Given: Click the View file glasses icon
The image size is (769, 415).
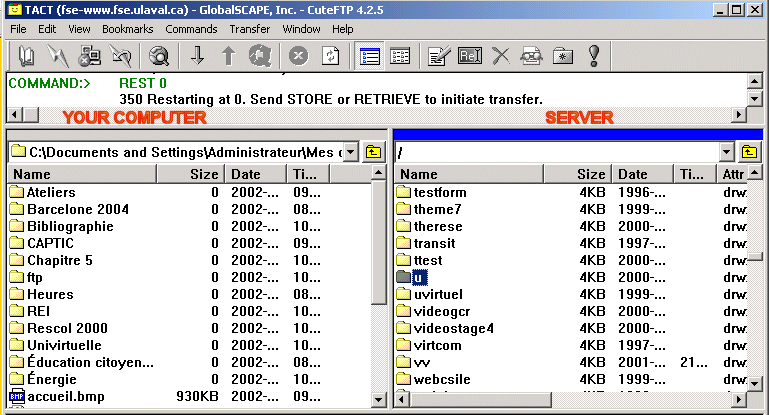Looking at the screenshot, I should [532, 56].
